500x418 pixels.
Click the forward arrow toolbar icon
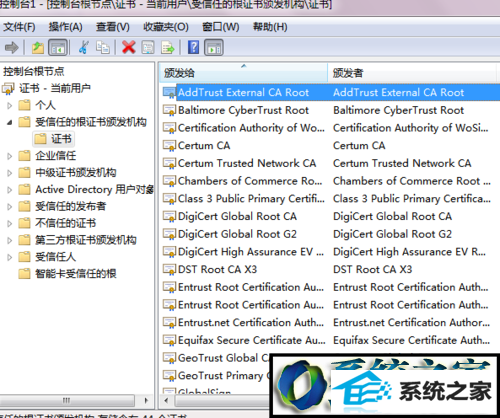(12, 48)
